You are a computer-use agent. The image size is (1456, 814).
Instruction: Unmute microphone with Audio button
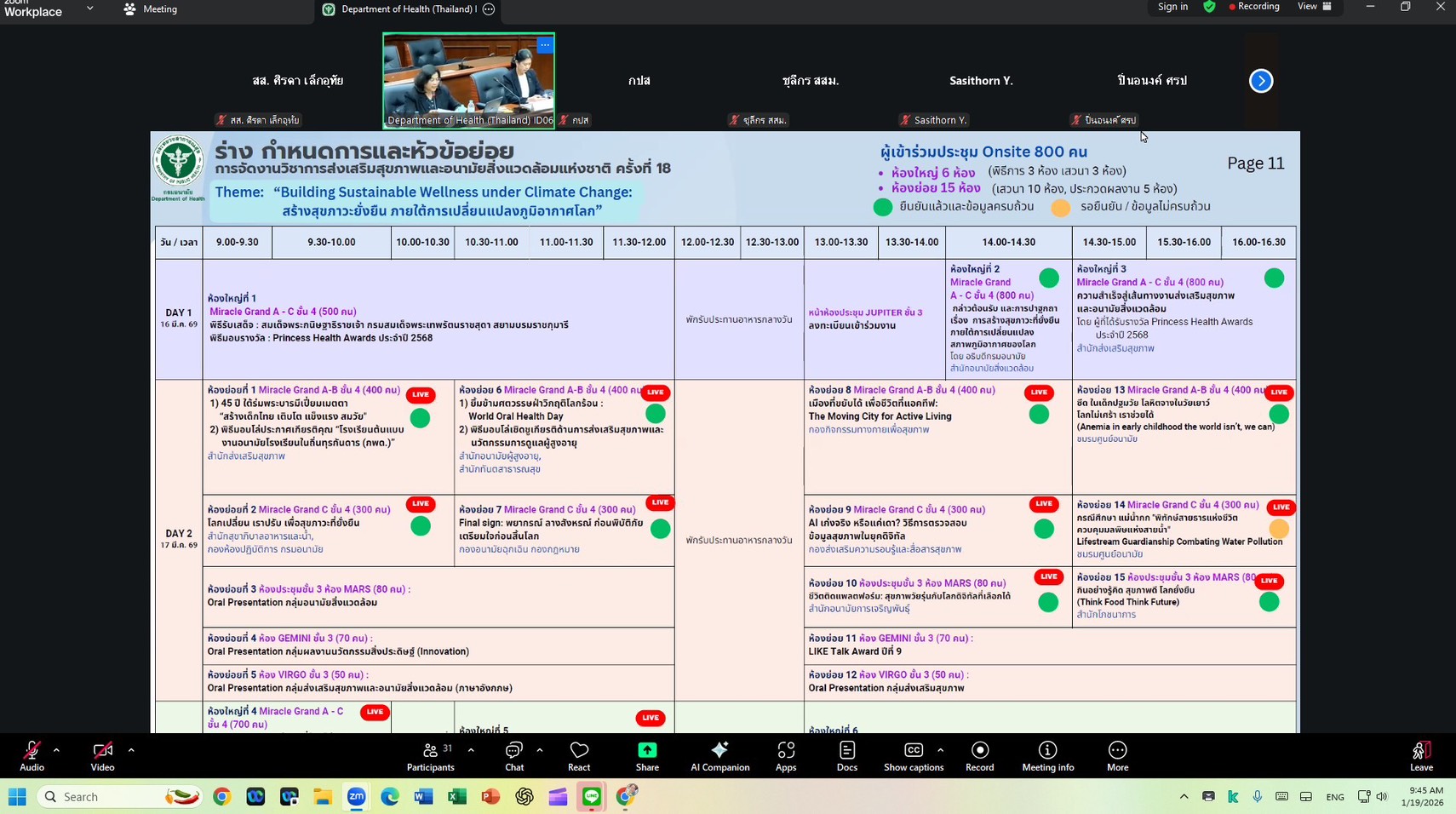(32, 754)
